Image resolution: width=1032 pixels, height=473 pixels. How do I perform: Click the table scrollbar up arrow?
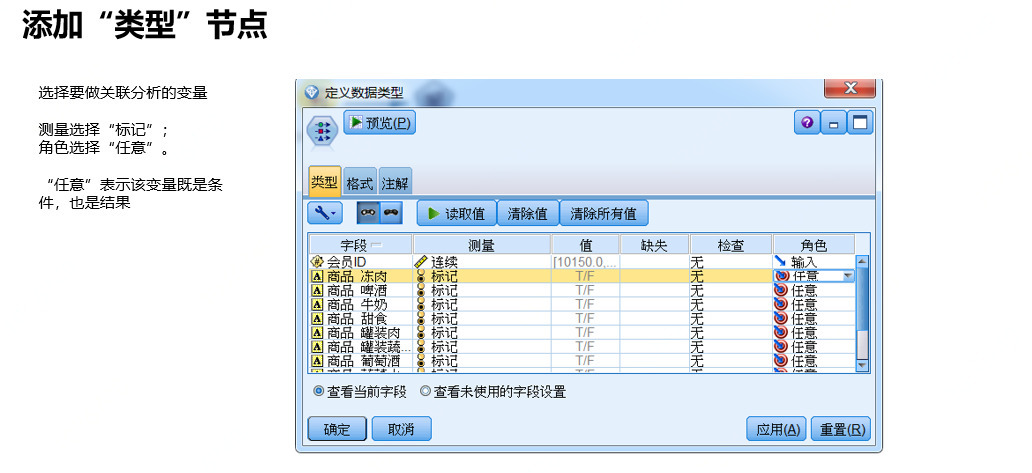[862, 261]
